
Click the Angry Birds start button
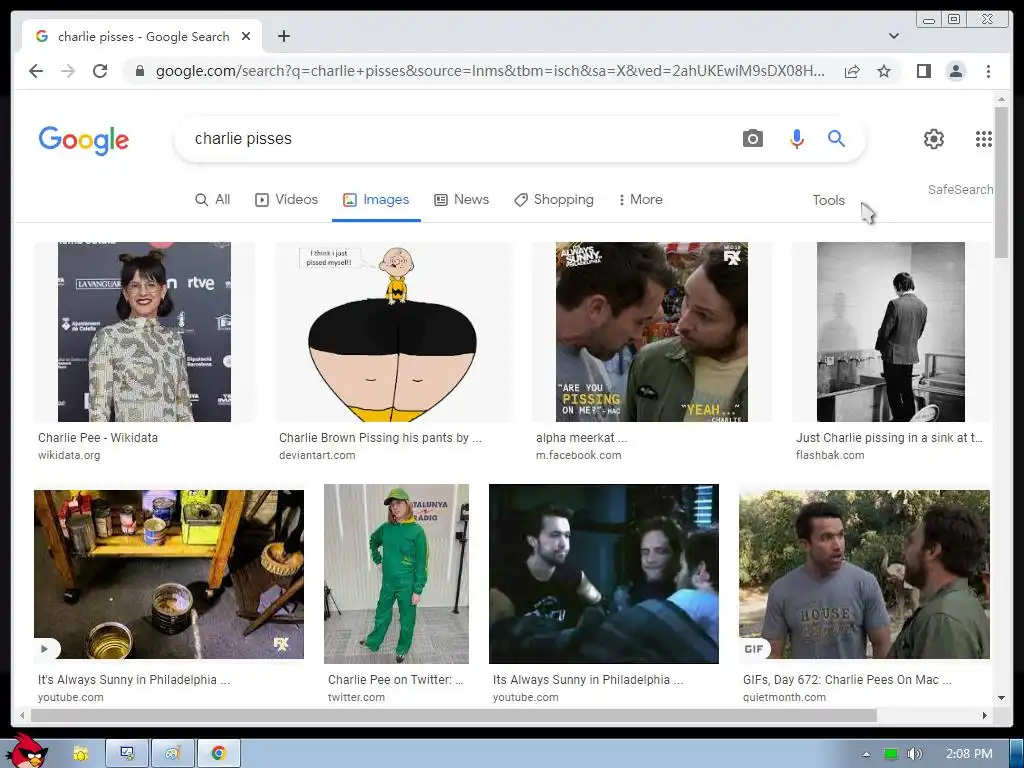pos(26,752)
